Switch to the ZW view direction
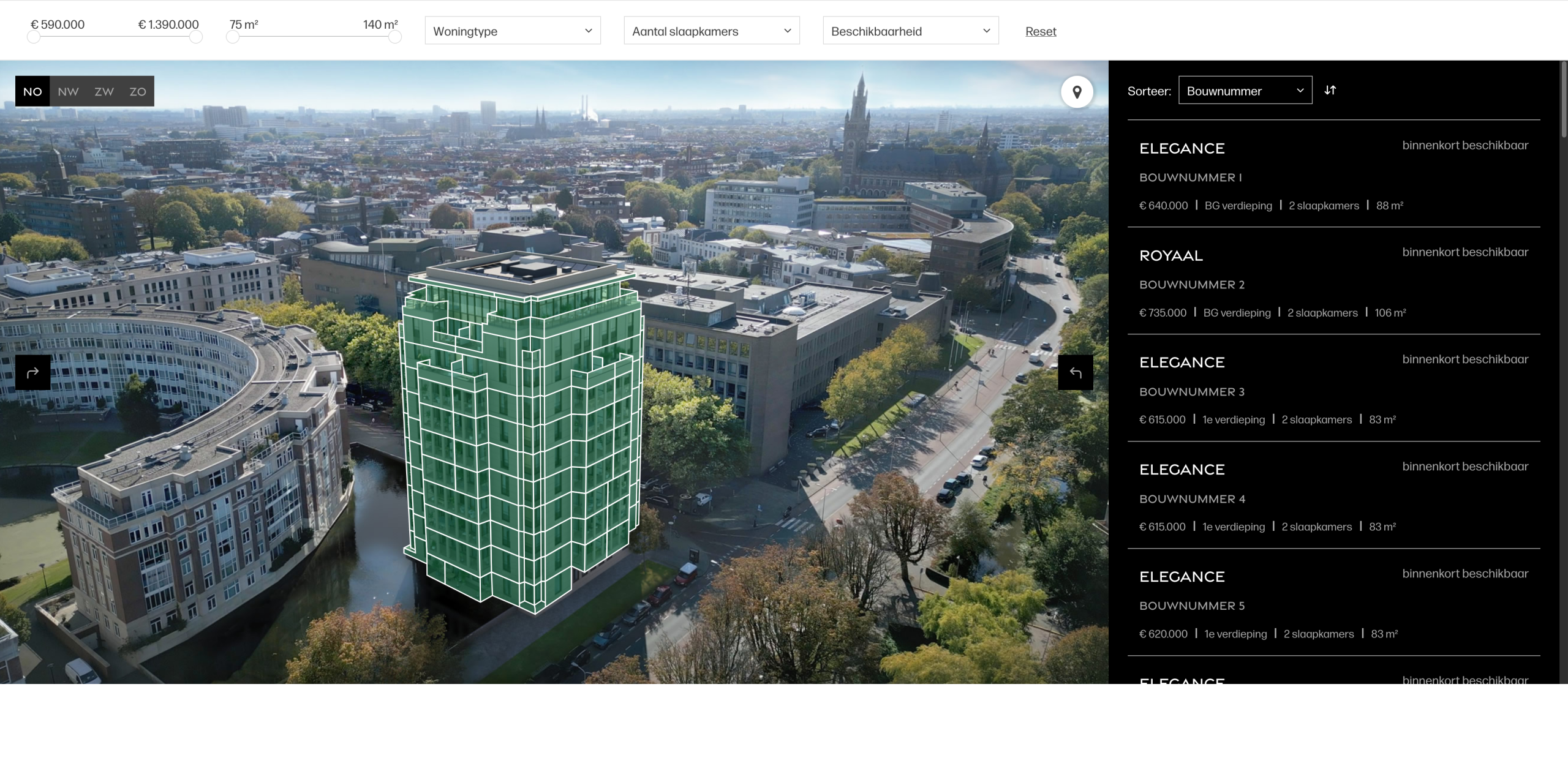The width and height of the screenshot is (1568, 777). pyautogui.click(x=104, y=91)
